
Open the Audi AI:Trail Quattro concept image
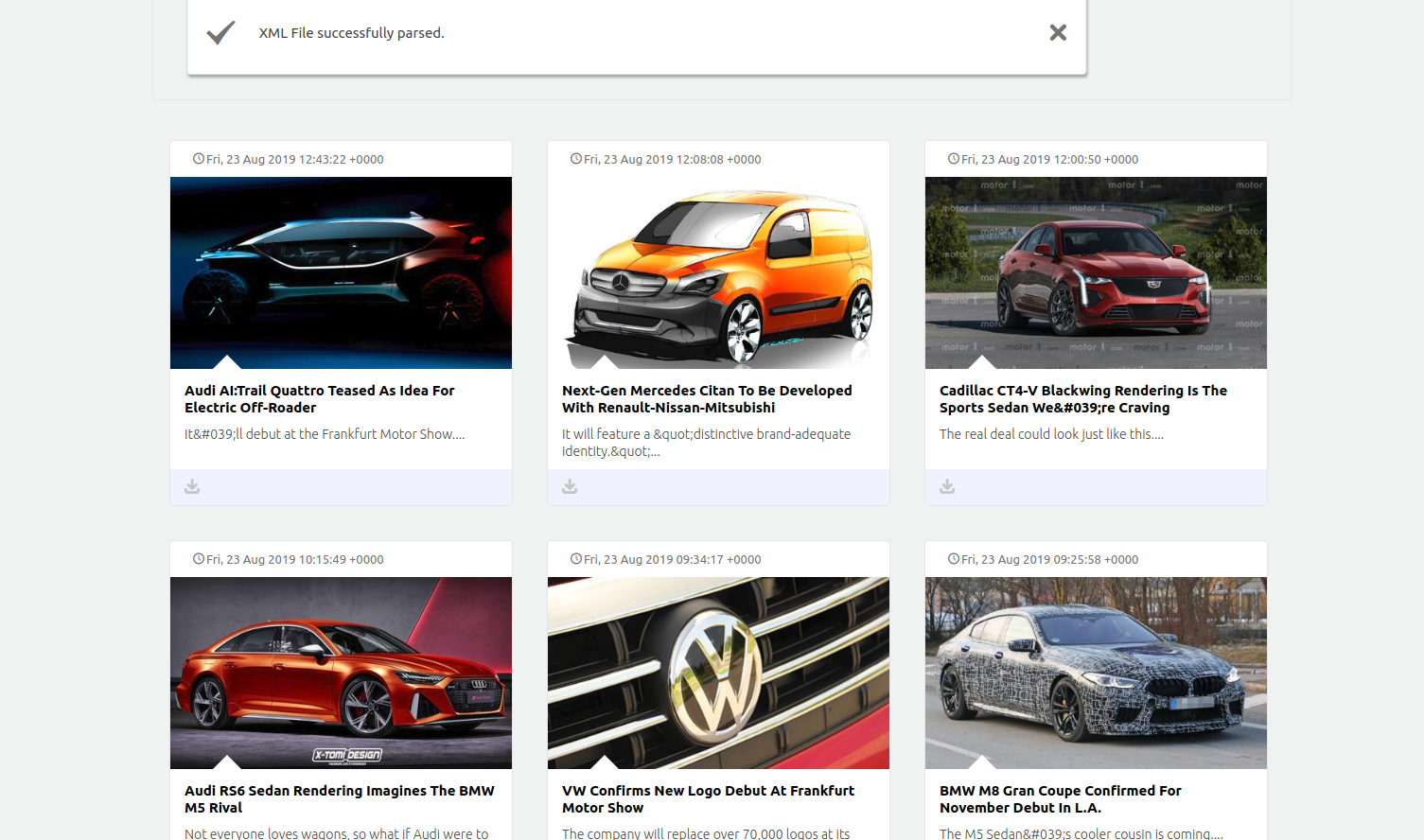pos(341,272)
